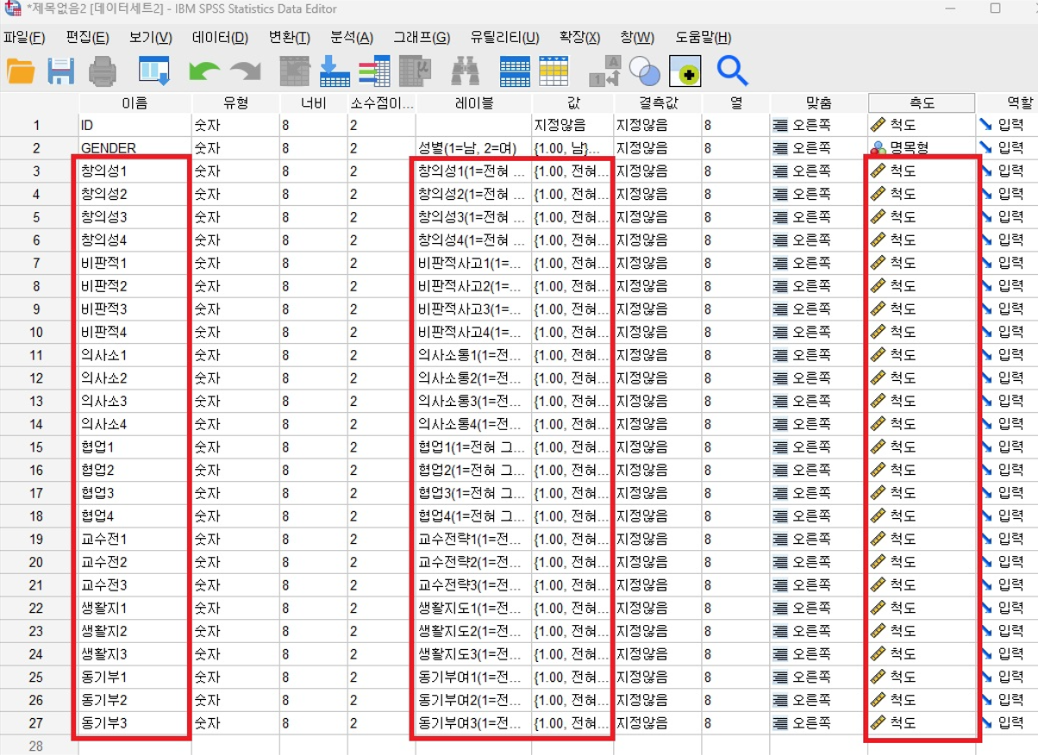Open the 유틸리티(U) menu
This screenshot has height=755, width=1038.
[504, 38]
